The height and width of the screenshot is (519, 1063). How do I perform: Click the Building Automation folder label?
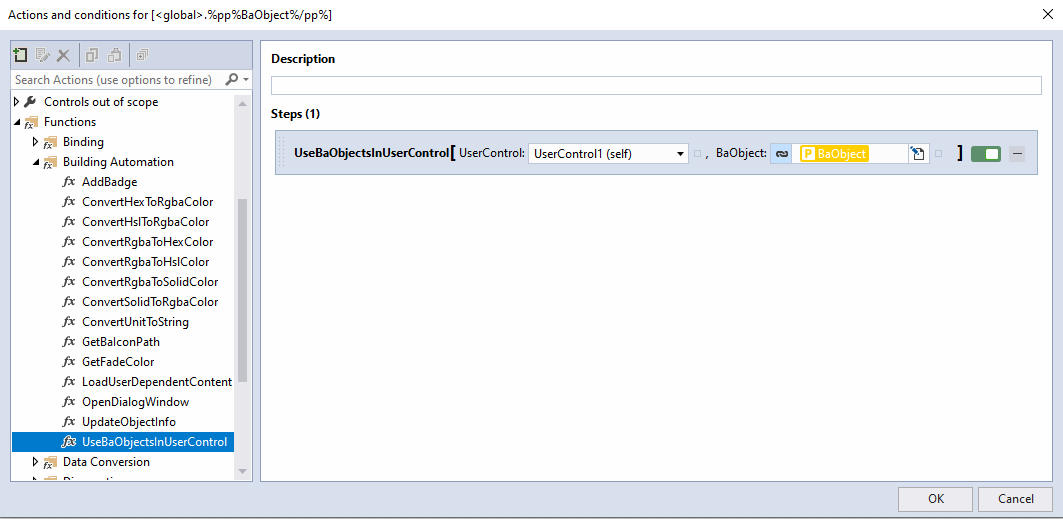(x=118, y=162)
